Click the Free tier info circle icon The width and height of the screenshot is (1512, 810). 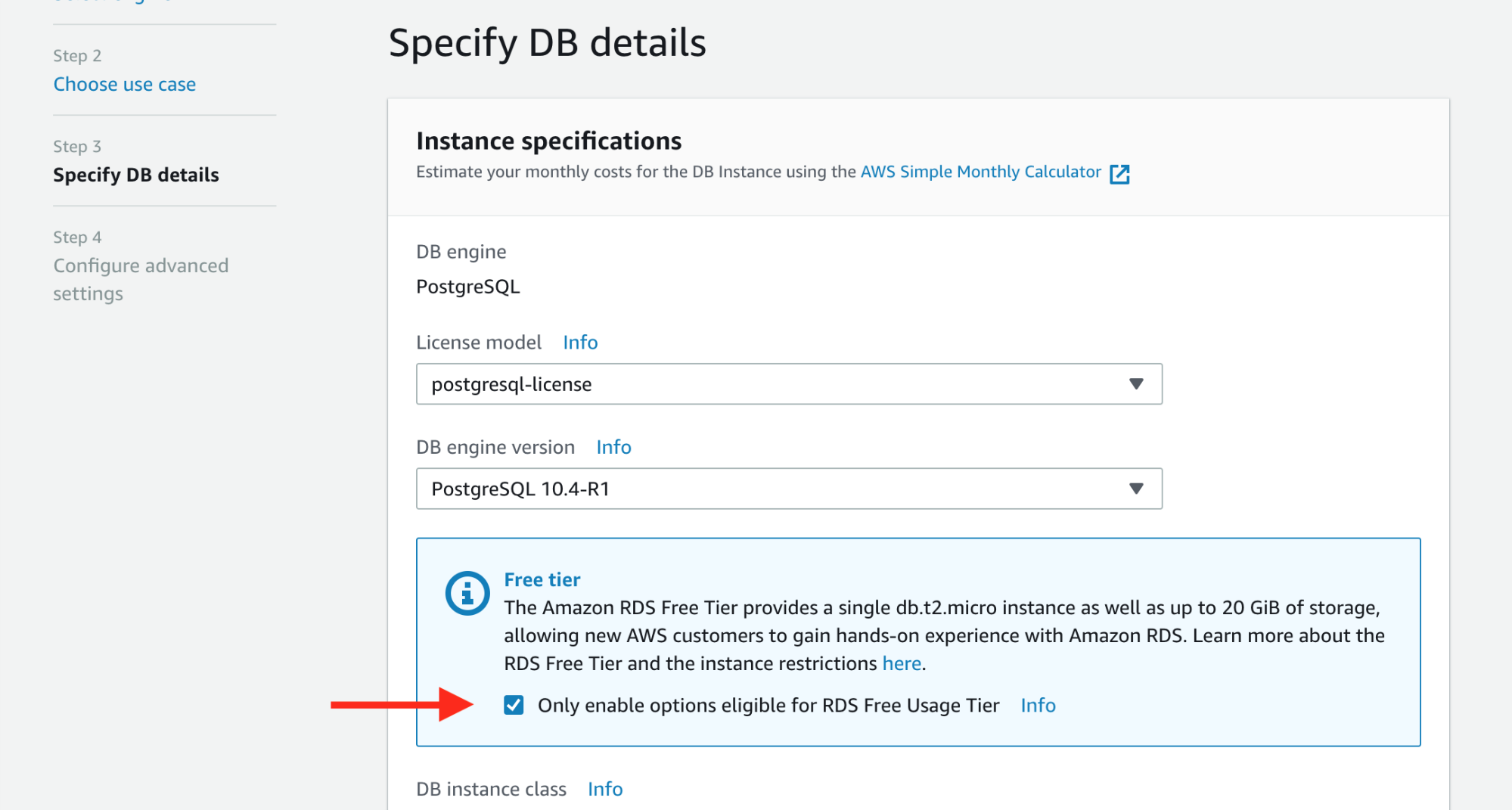pyautogui.click(x=467, y=593)
